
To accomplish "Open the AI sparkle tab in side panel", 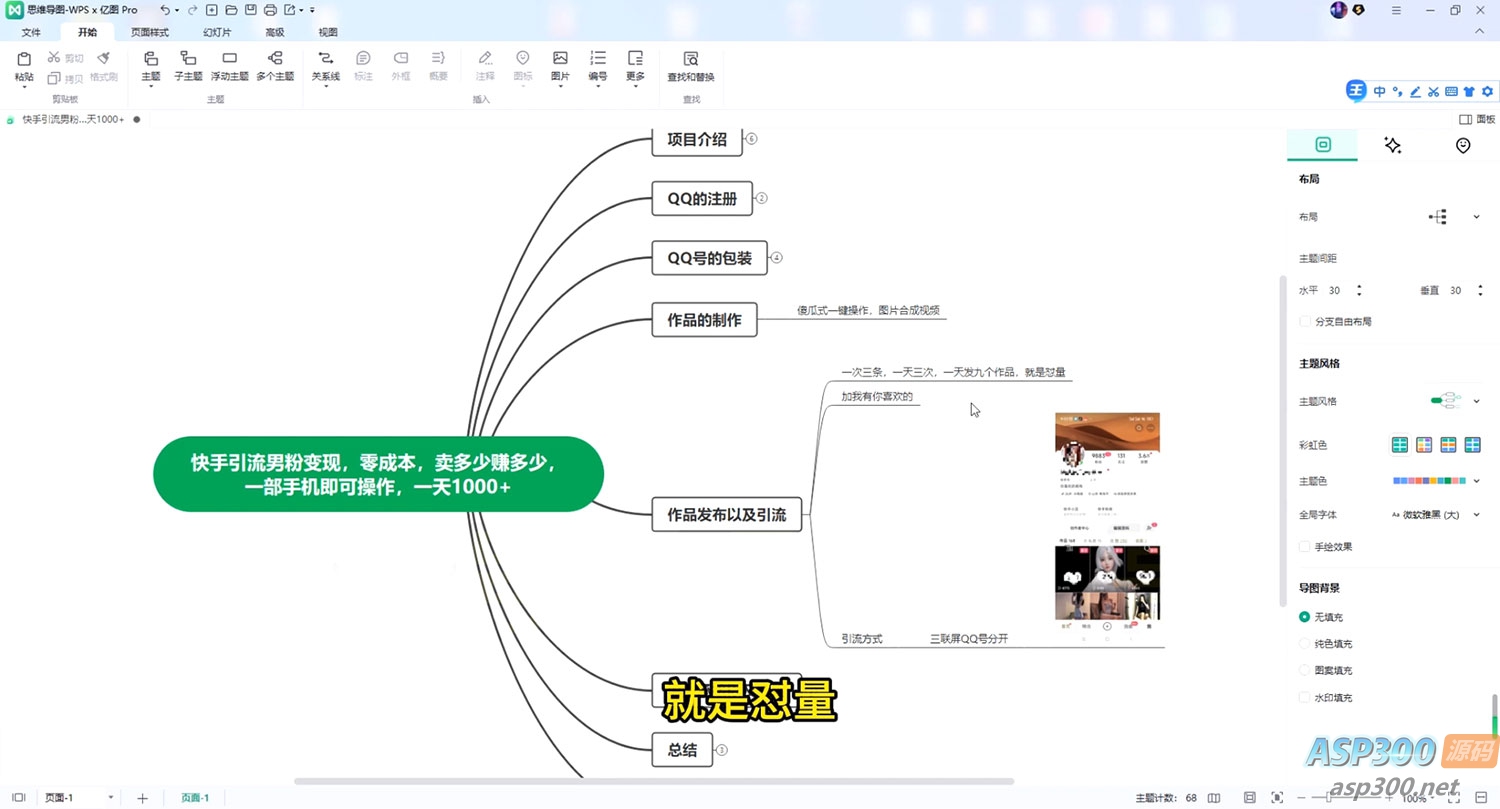I will coord(1392,145).
